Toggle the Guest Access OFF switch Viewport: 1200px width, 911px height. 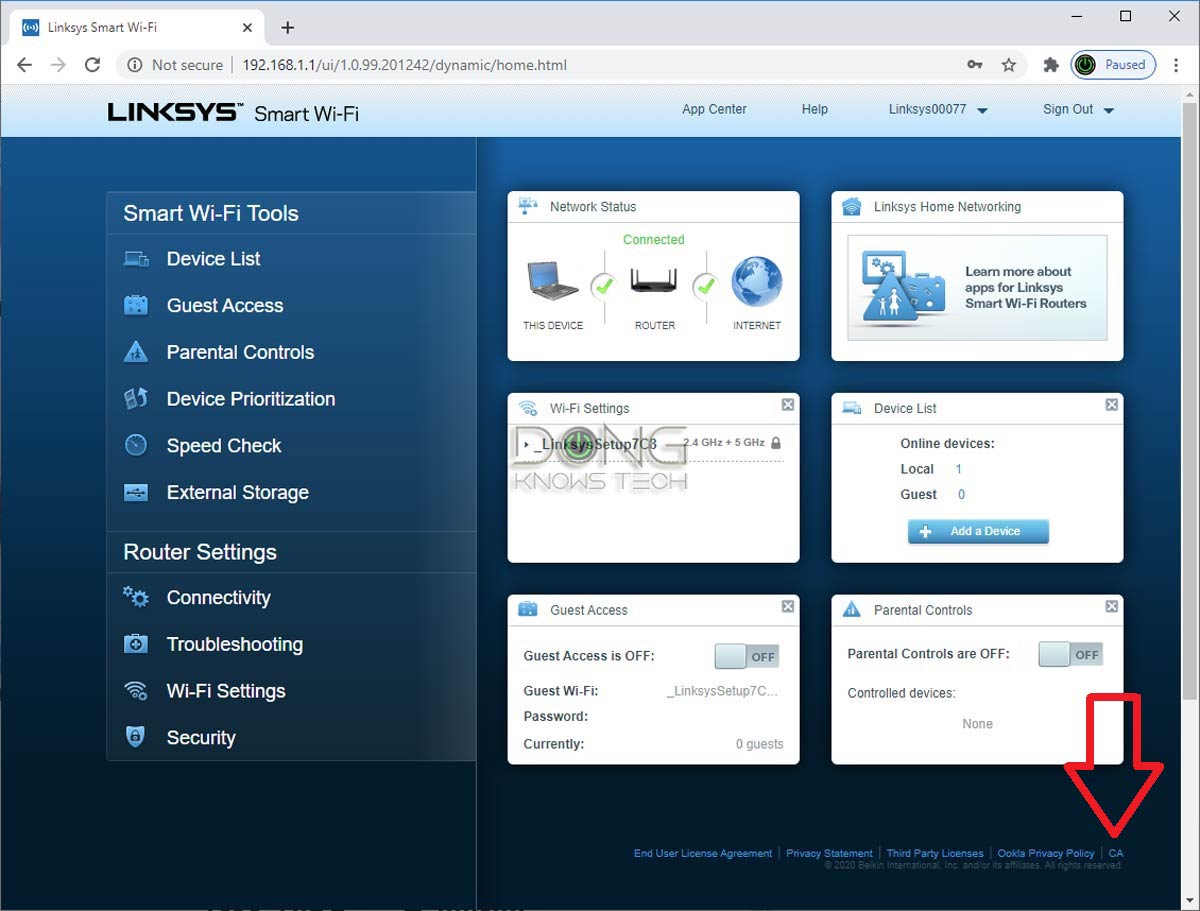click(747, 656)
